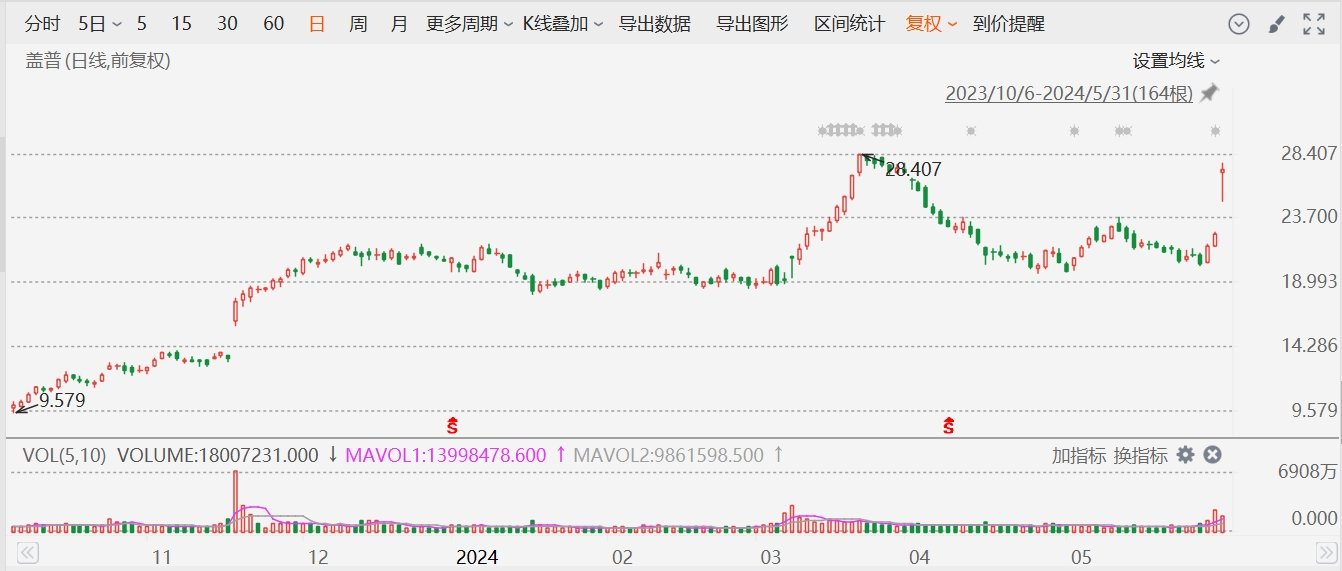
Task: Click 导出数据 to export data
Action: point(654,24)
